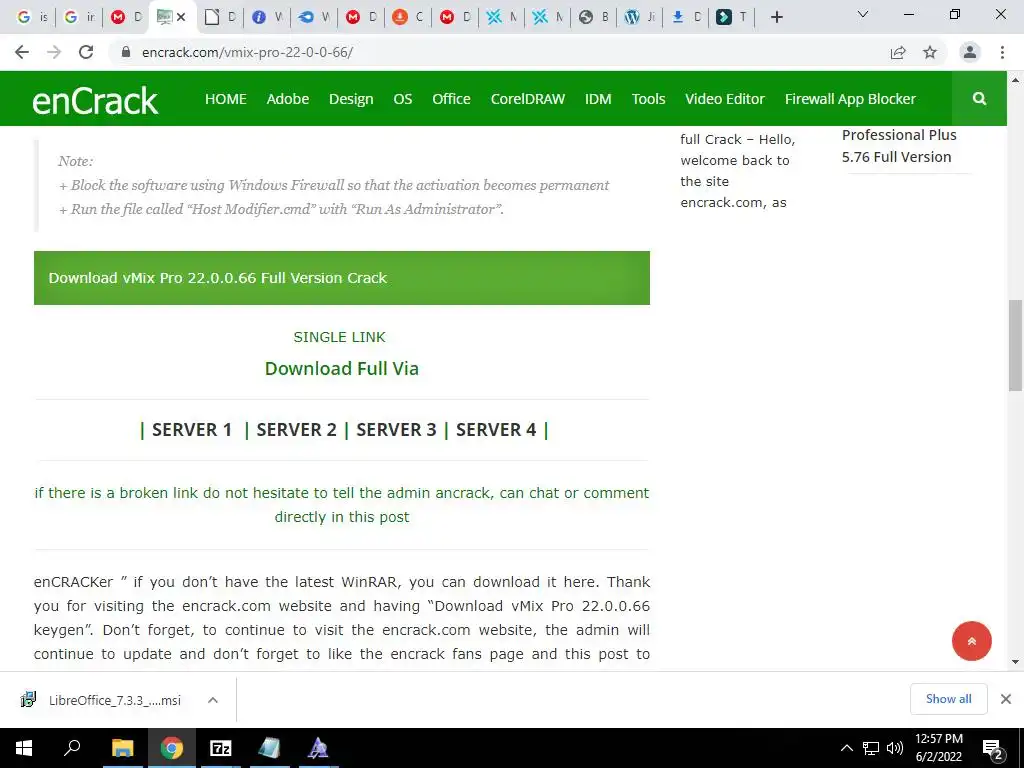Image resolution: width=1024 pixels, height=768 pixels.
Task: Click the SERVER 2 download link
Action: click(x=296, y=430)
